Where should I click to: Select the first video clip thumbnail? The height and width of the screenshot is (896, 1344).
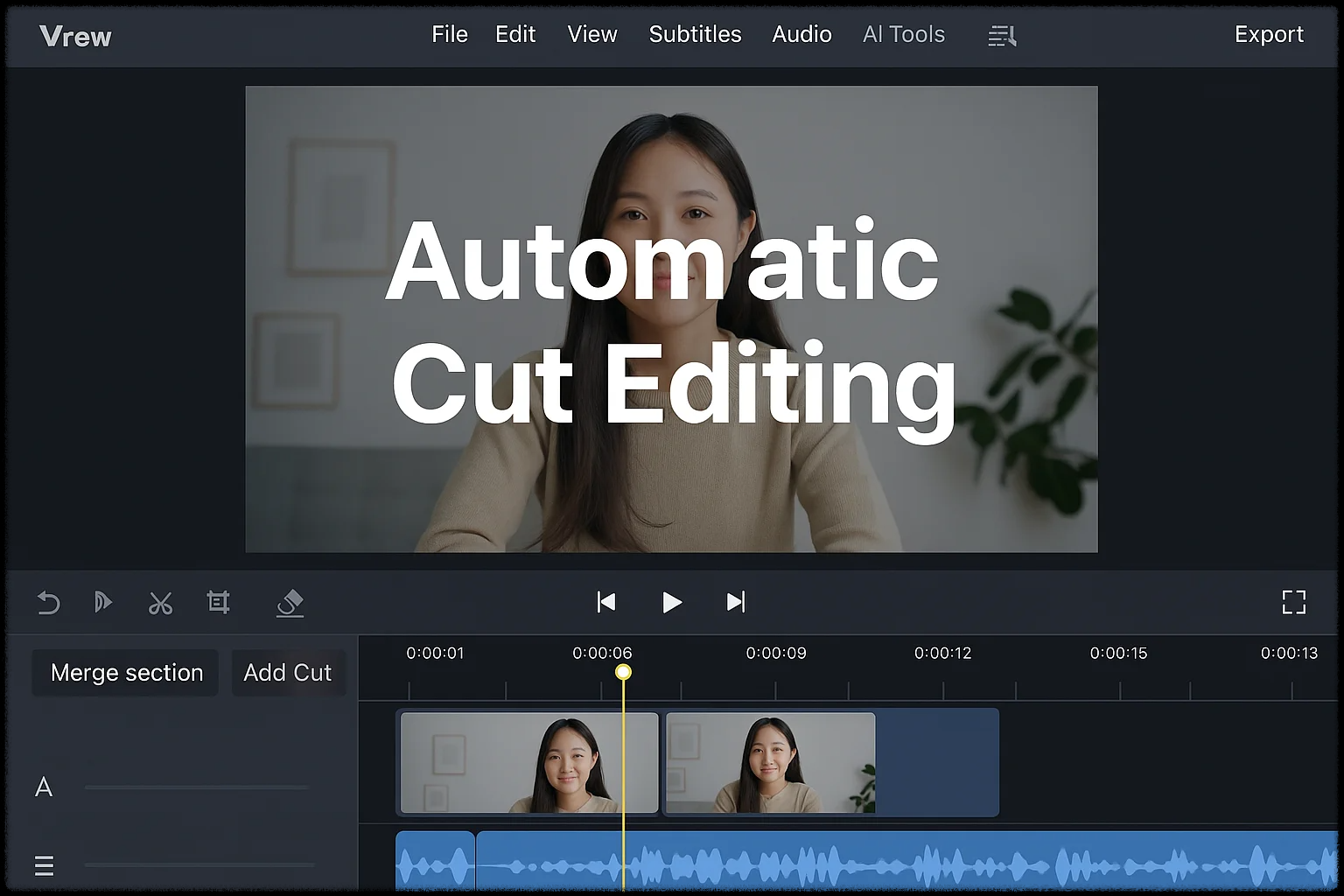click(529, 763)
